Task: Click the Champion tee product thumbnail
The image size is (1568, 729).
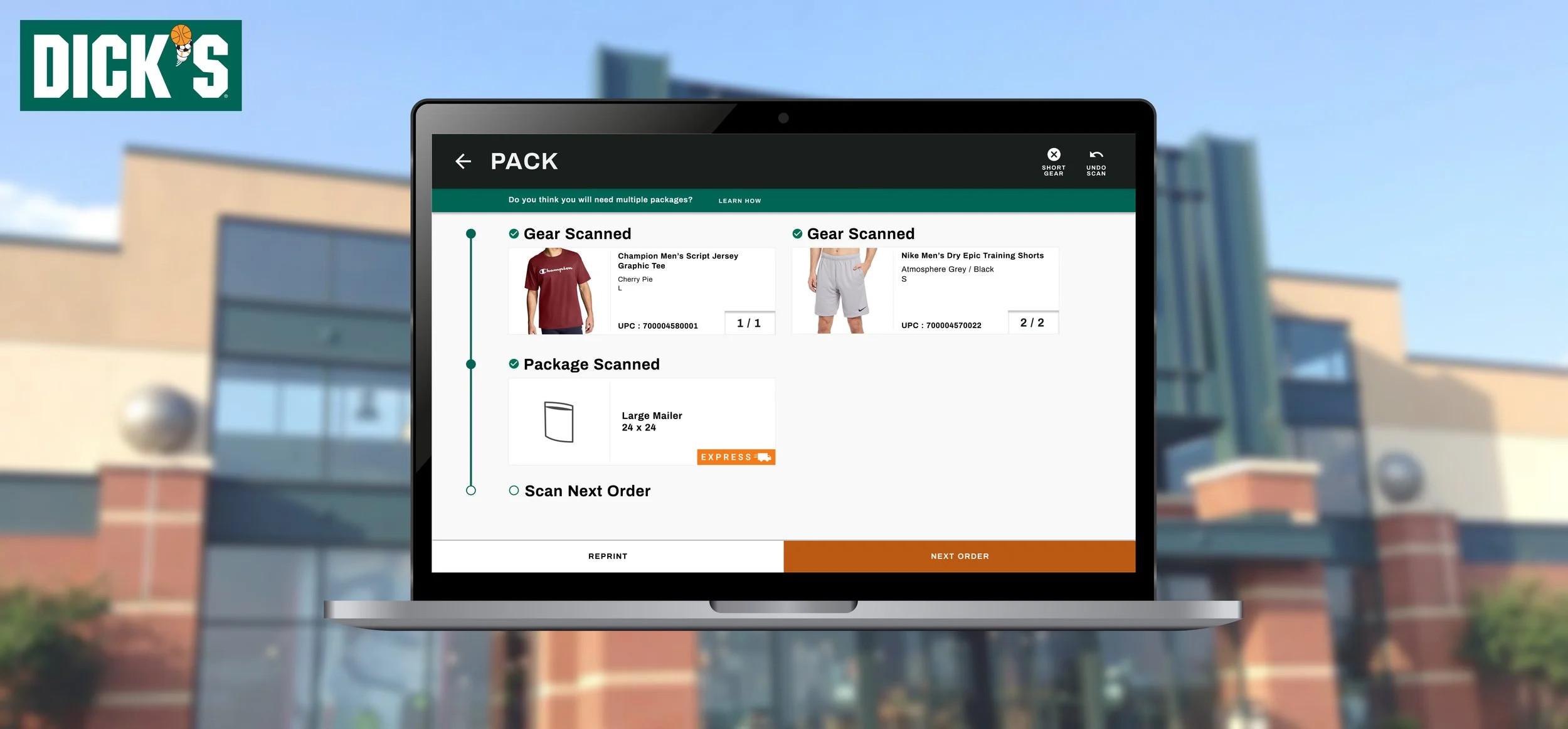Action: click(x=559, y=291)
